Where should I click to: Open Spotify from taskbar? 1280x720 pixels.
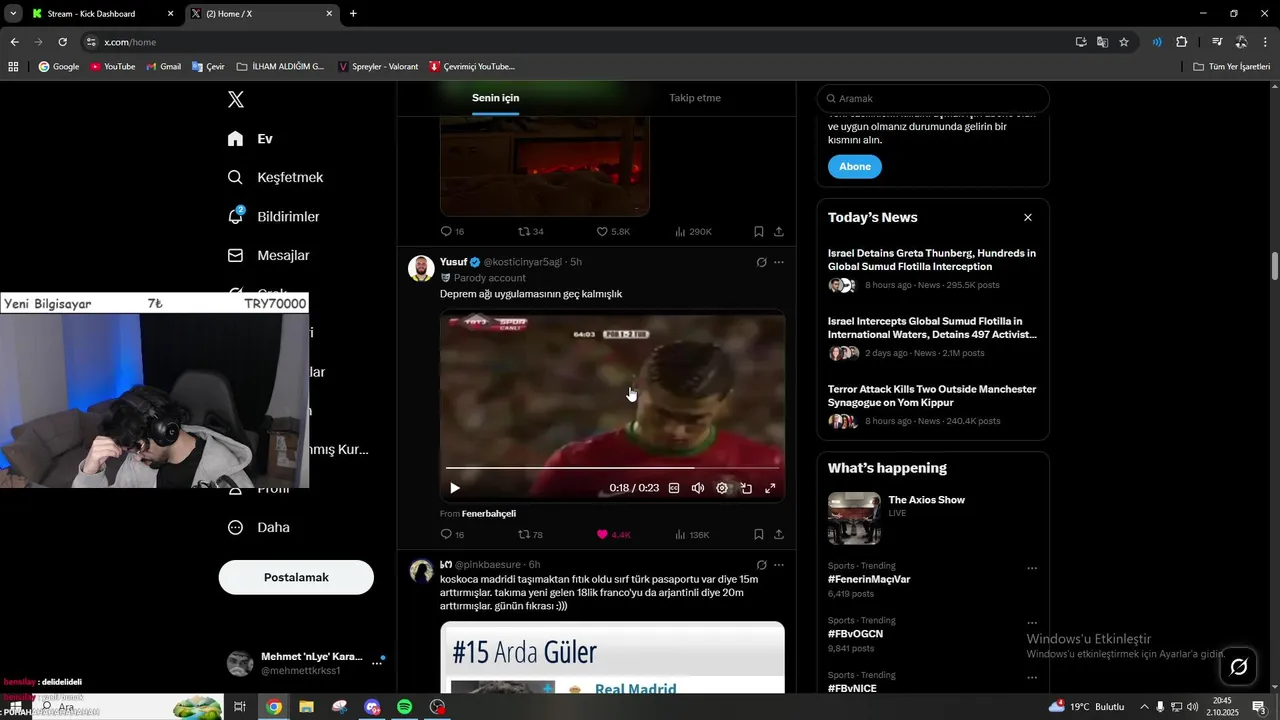pos(404,707)
